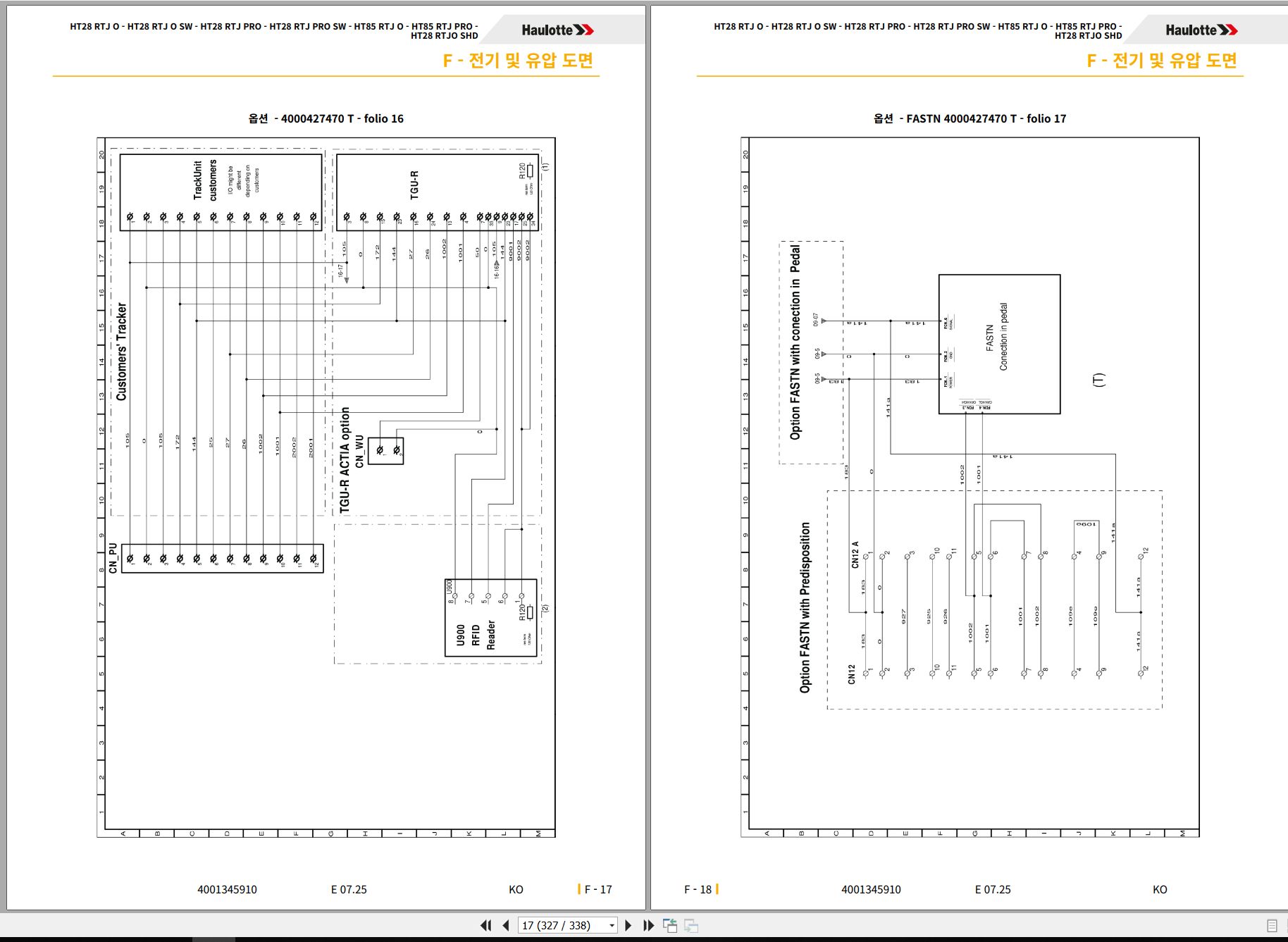Go to the previous page
Viewport: 1288px width, 942px height.
pos(506,926)
